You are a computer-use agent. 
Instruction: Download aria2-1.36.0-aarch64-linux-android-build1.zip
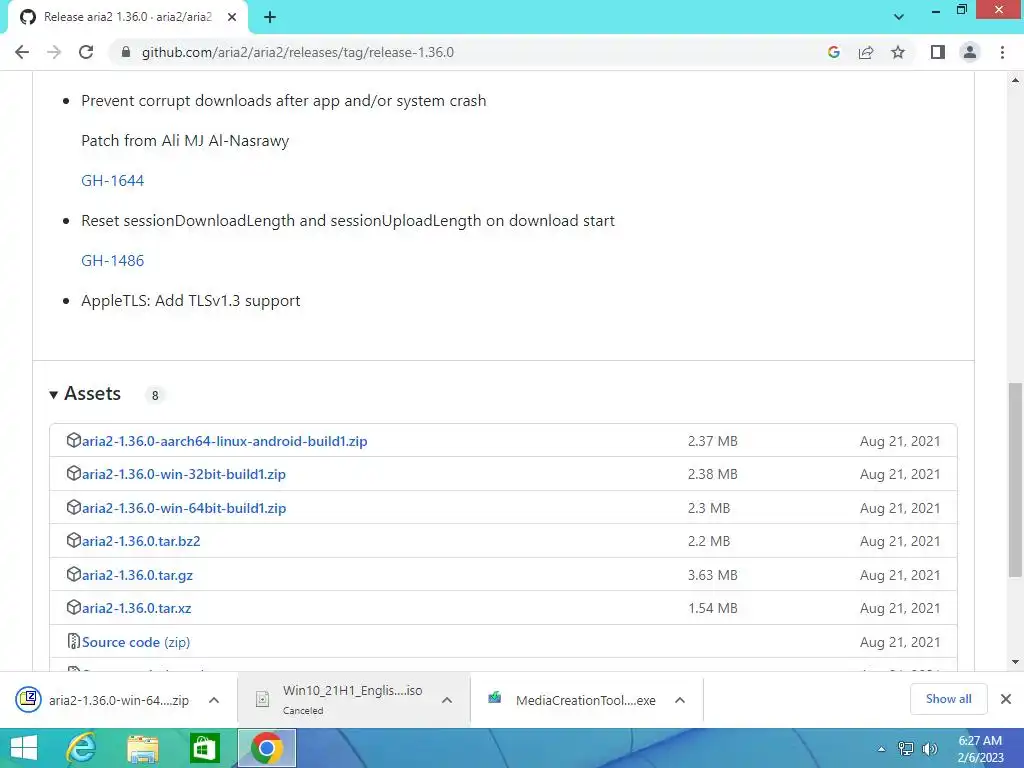coord(225,441)
